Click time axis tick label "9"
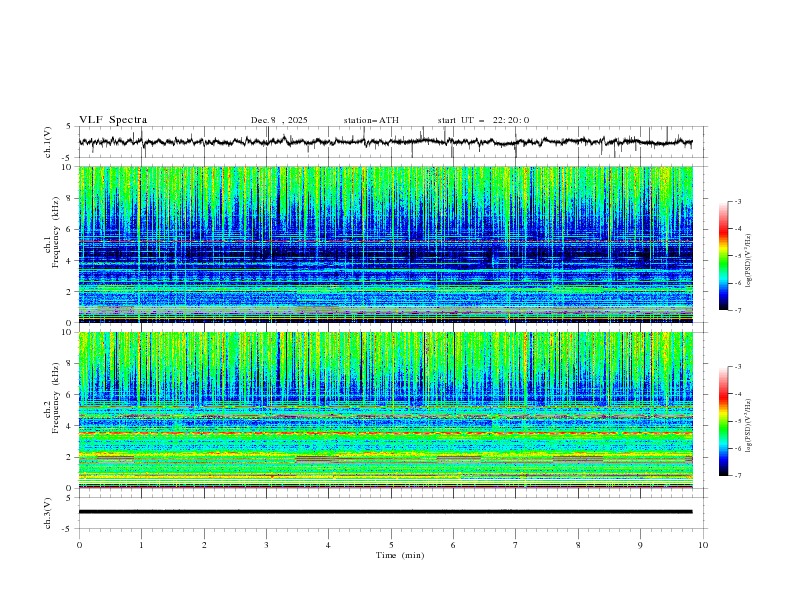 coord(640,545)
